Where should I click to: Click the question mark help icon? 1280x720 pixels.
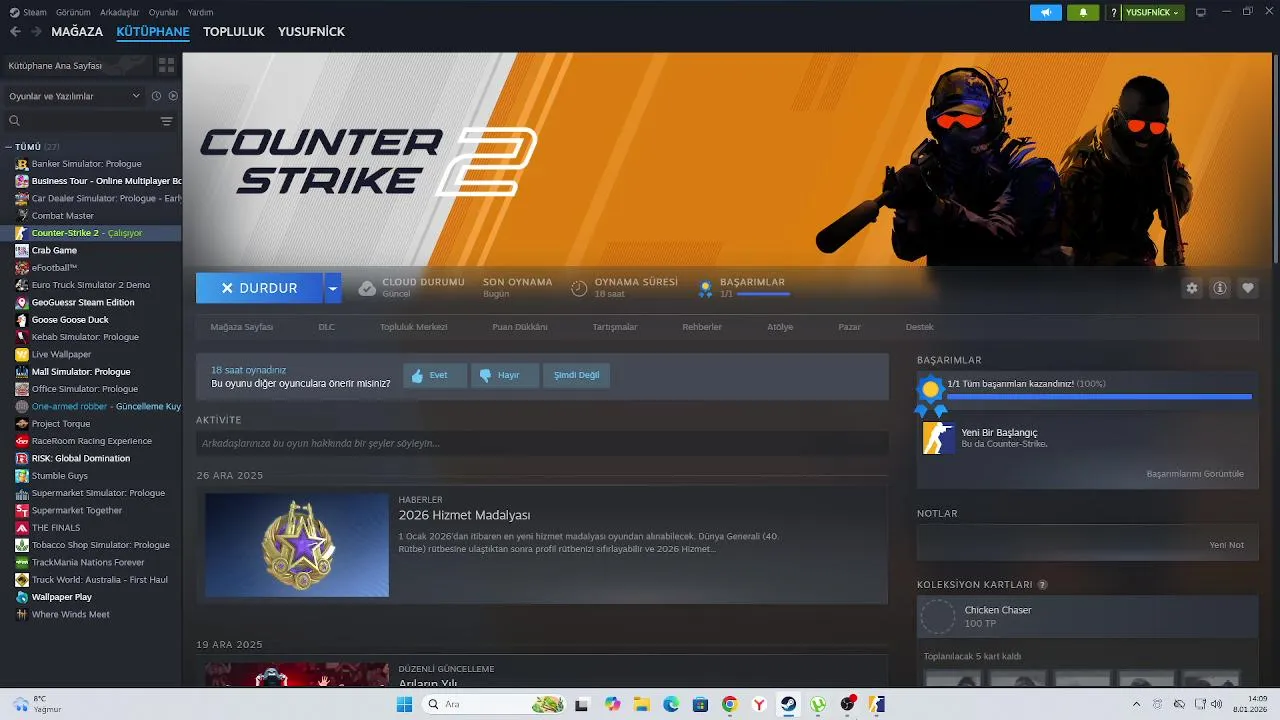click(1114, 12)
